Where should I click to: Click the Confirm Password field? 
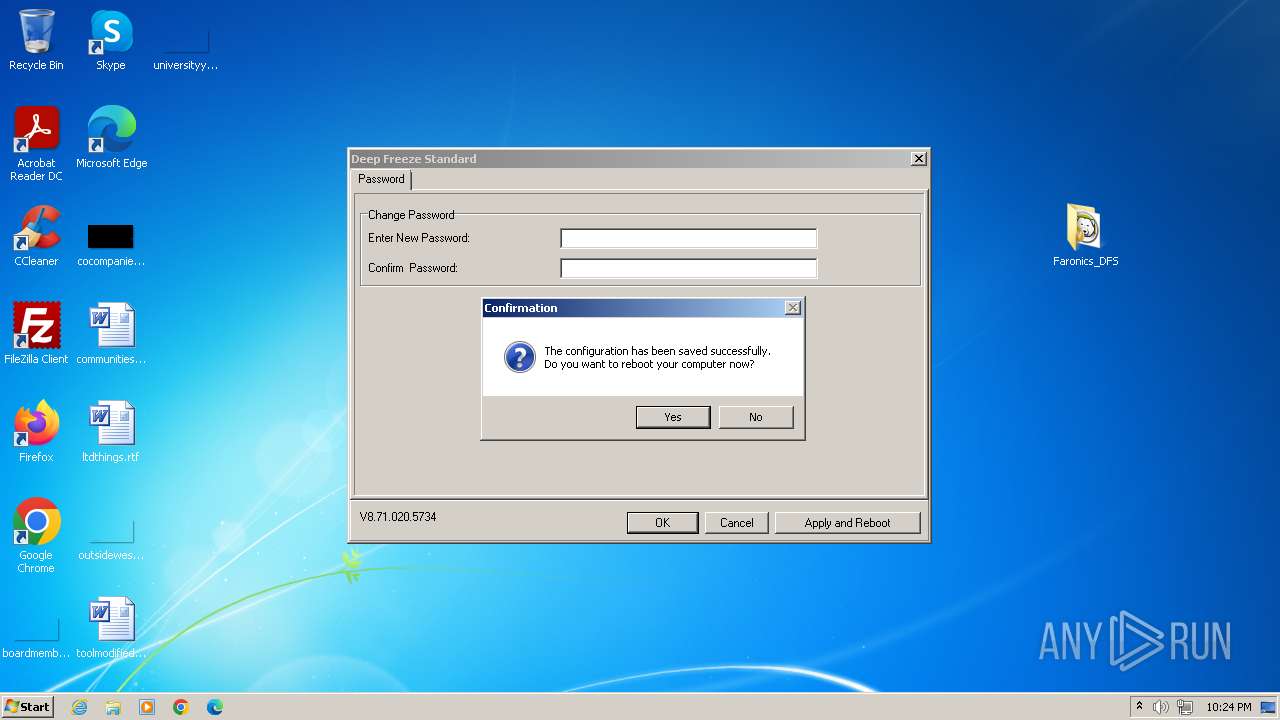tap(688, 268)
